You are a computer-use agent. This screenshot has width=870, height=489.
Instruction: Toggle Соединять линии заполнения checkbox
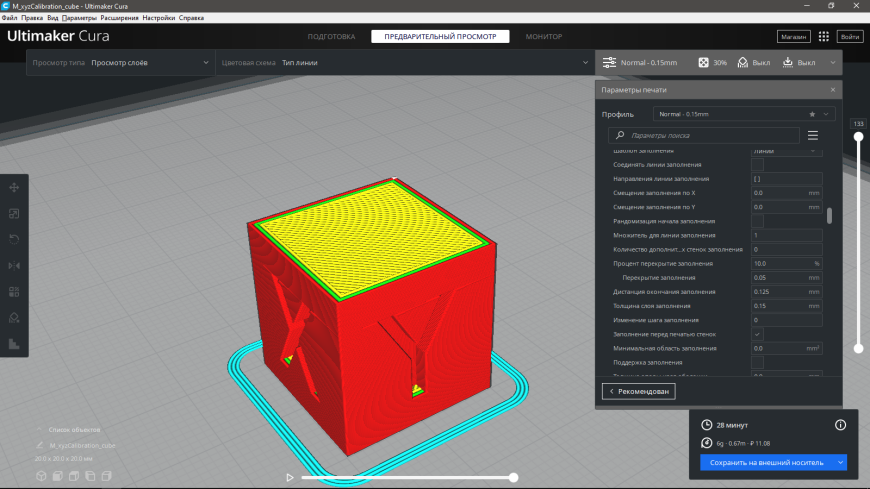click(757, 165)
